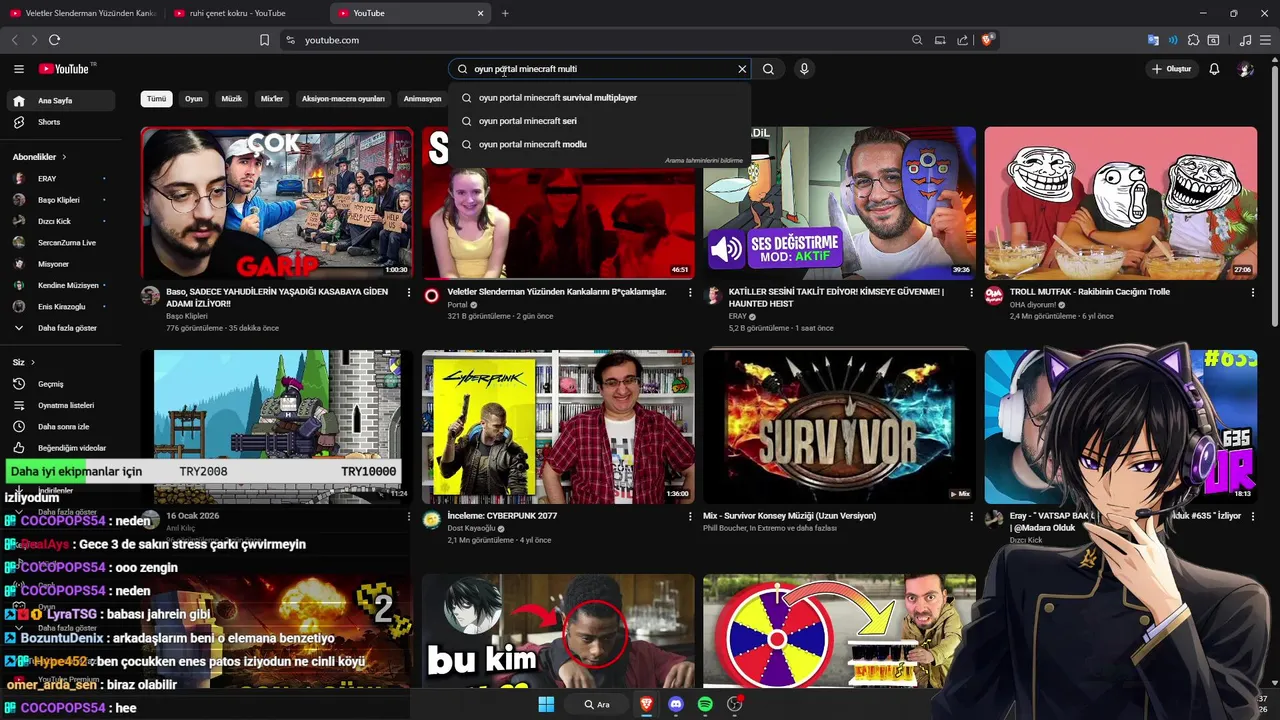The width and height of the screenshot is (1280, 720).
Task: Open the account avatar menu
Action: pyautogui.click(x=1245, y=69)
